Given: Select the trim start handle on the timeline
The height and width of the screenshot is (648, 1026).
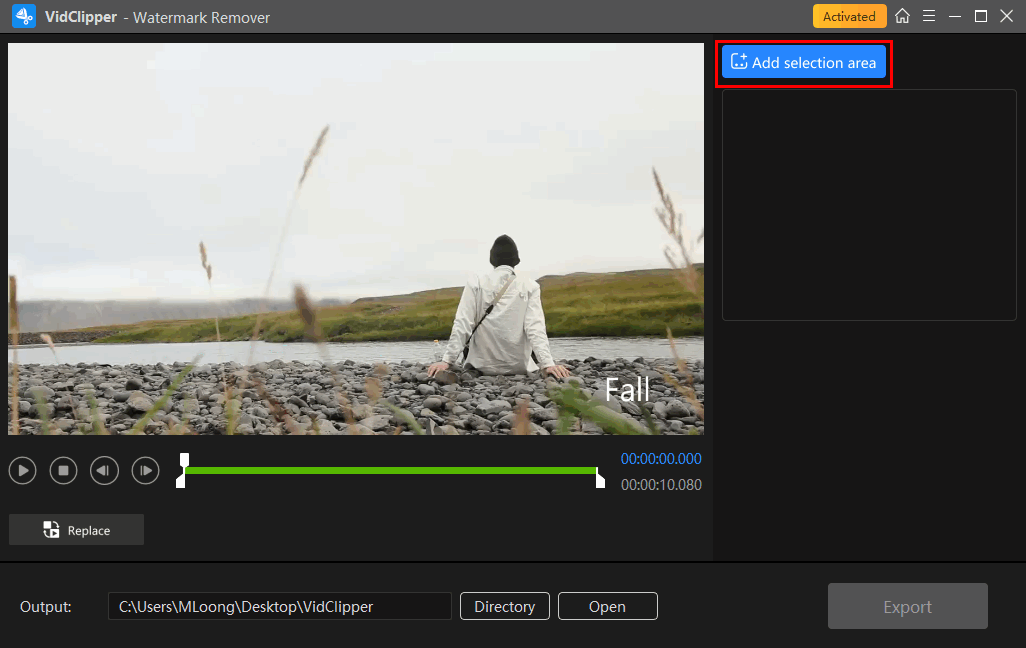Looking at the screenshot, I should coord(182,470).
